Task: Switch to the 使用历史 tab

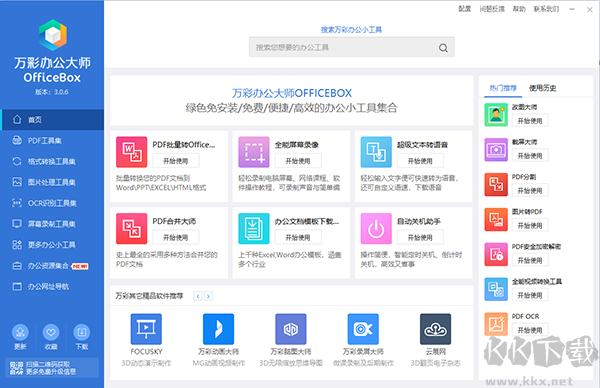Action: click(543, 88)
